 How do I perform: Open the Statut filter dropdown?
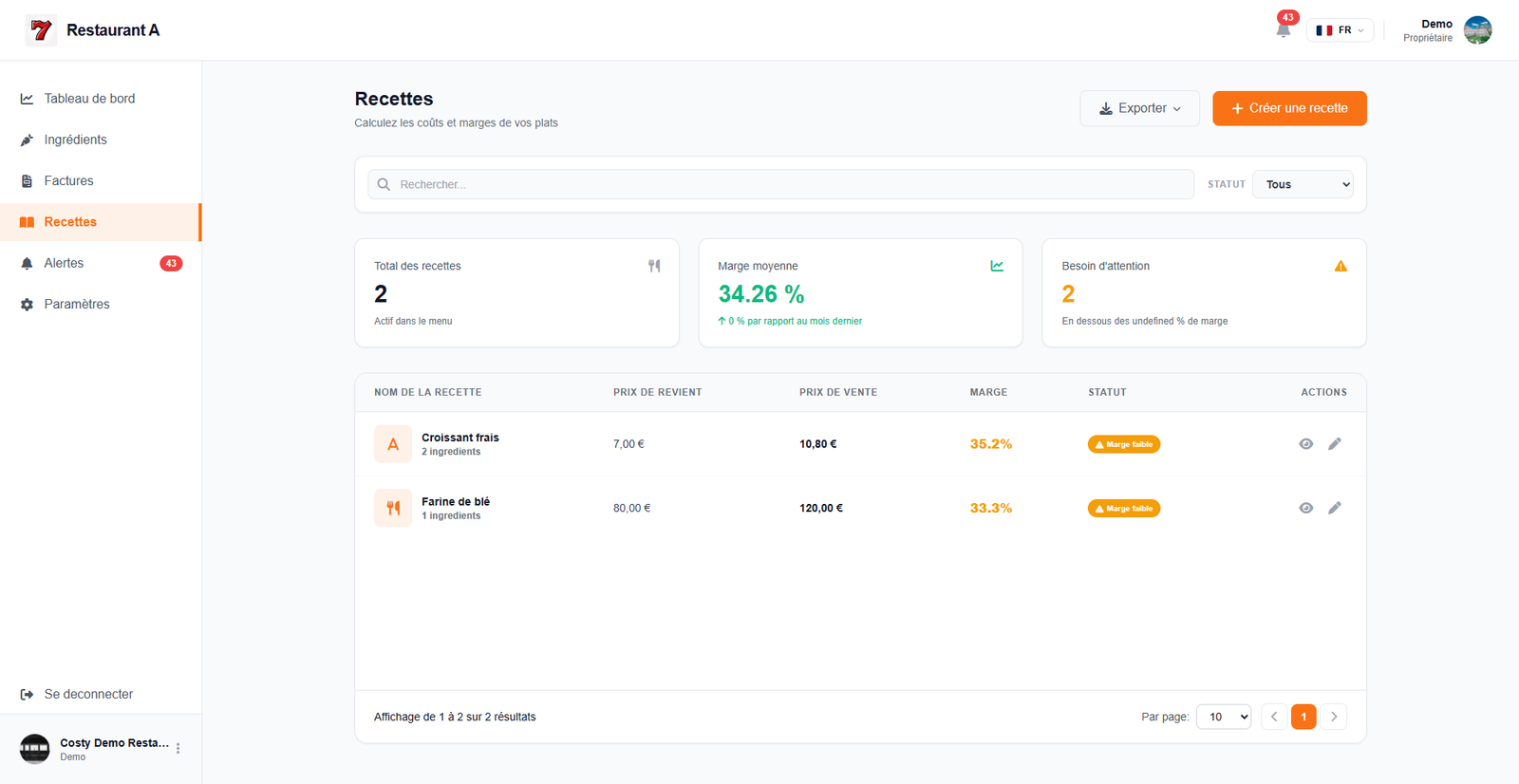click(1307, 184)
